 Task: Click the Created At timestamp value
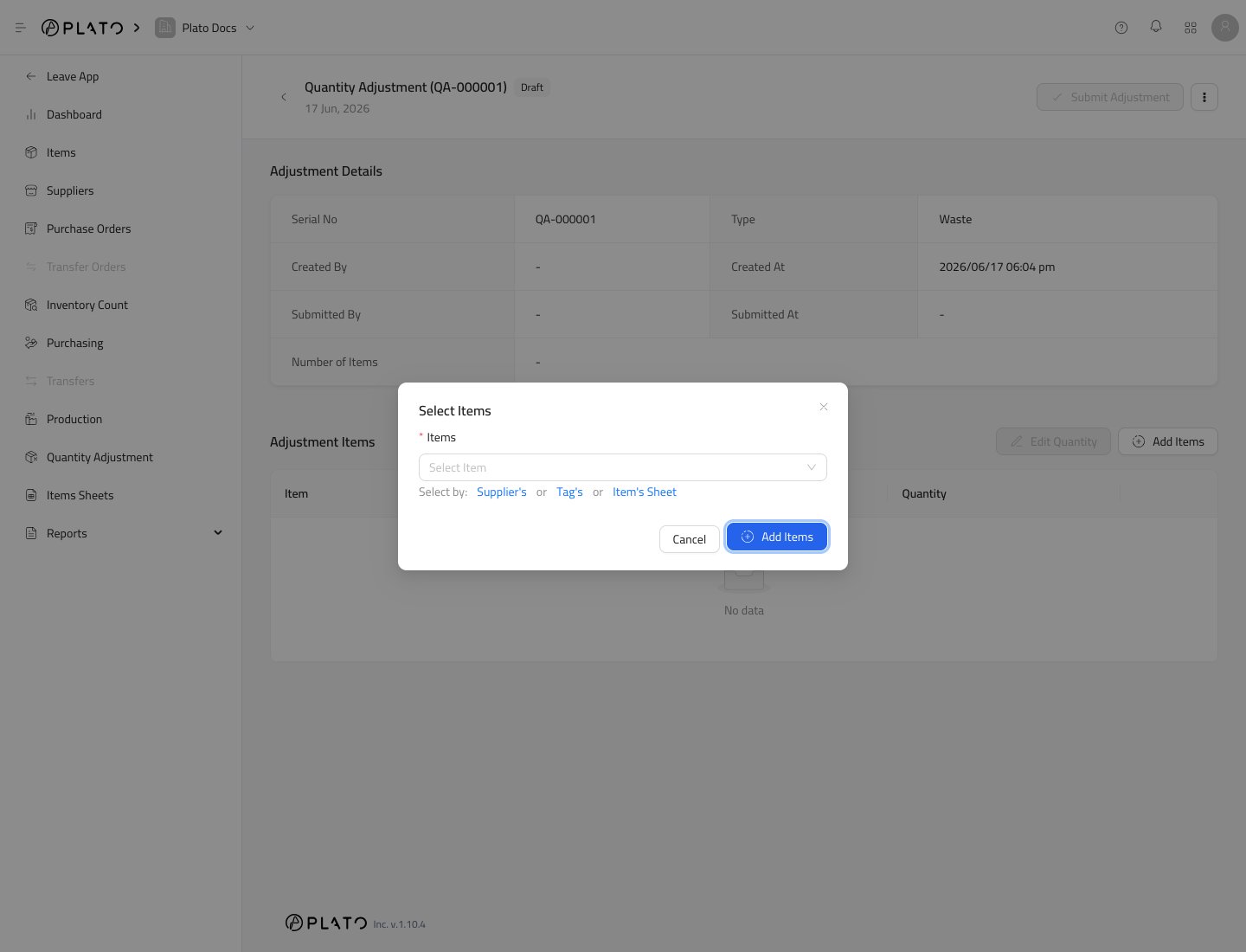point(997,267)
